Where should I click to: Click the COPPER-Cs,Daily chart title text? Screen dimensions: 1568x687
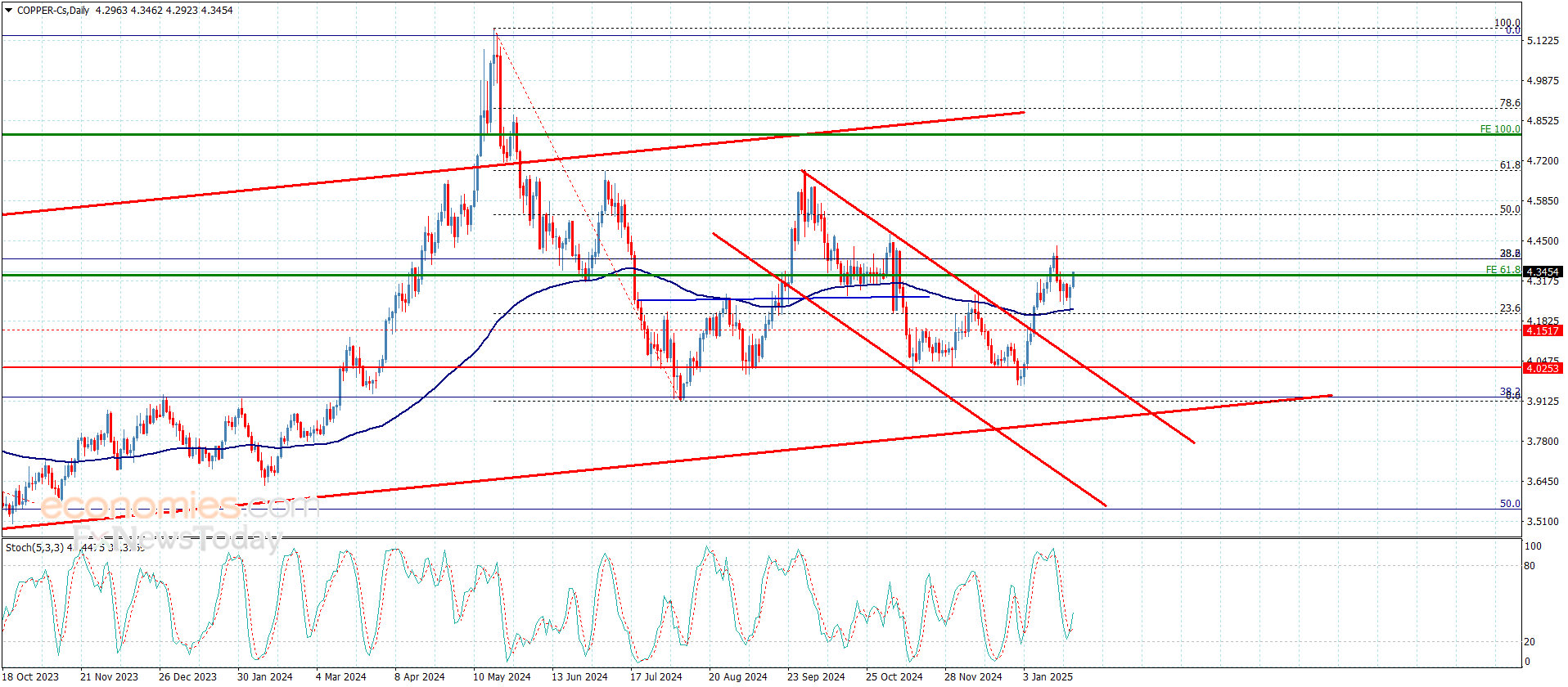(53, 11)
